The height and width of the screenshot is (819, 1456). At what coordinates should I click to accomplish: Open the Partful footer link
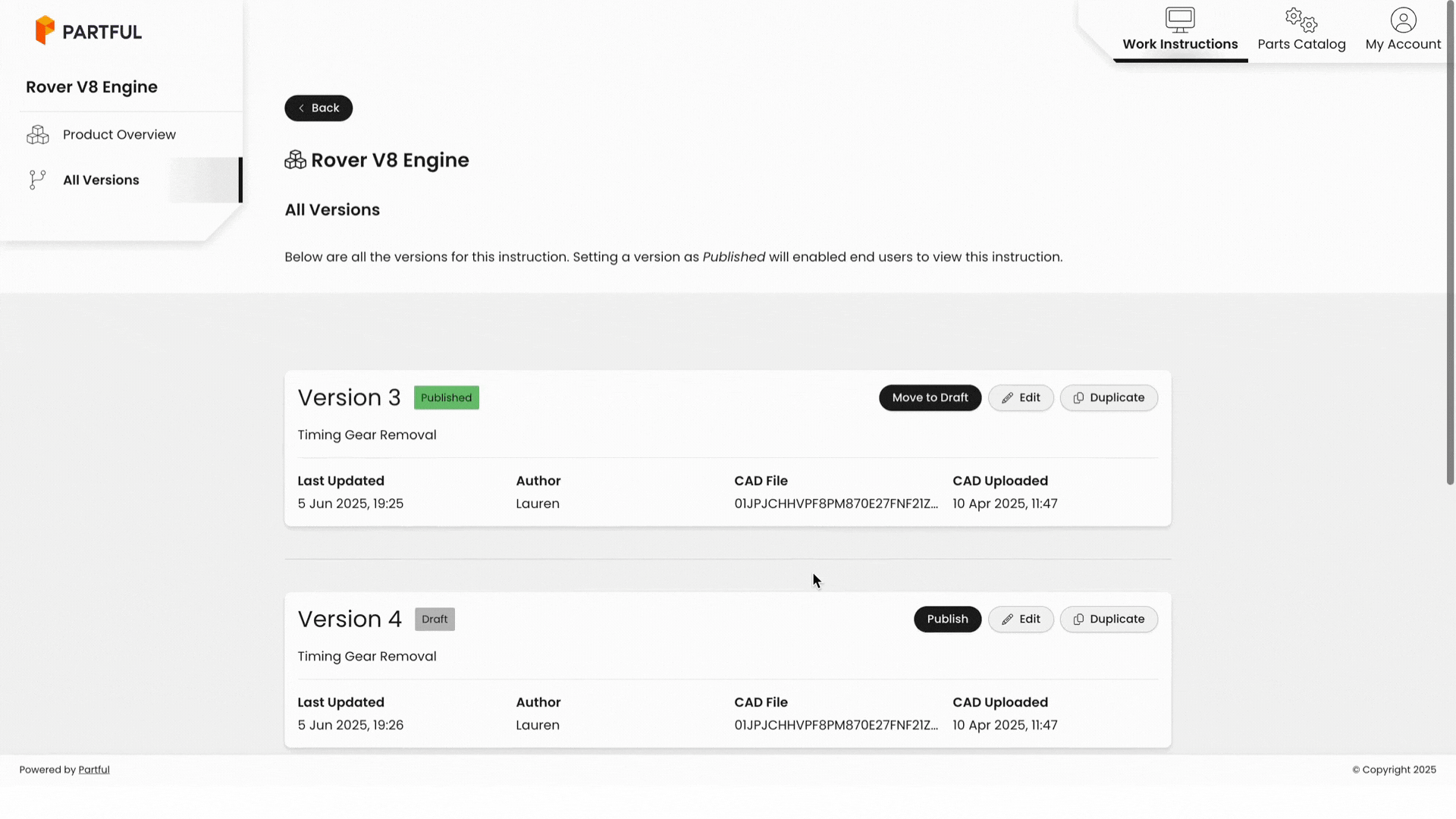pos(94,770)
